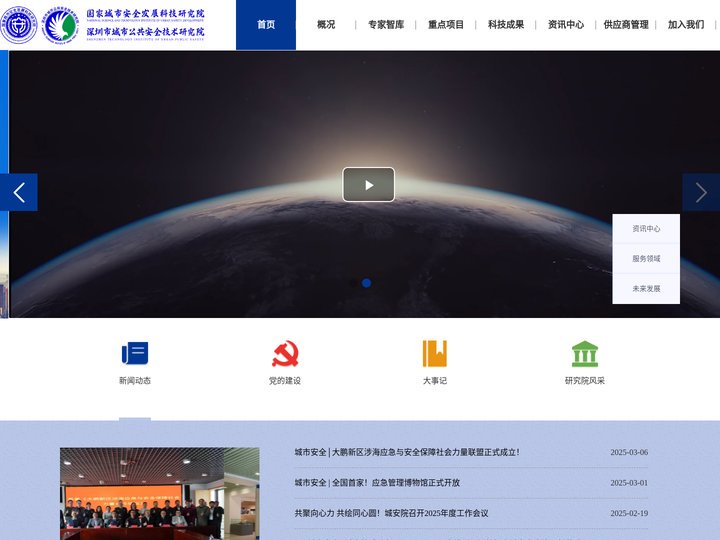Click the bird emblem logo
Screen dimensions: 720x540
(60, 26)
